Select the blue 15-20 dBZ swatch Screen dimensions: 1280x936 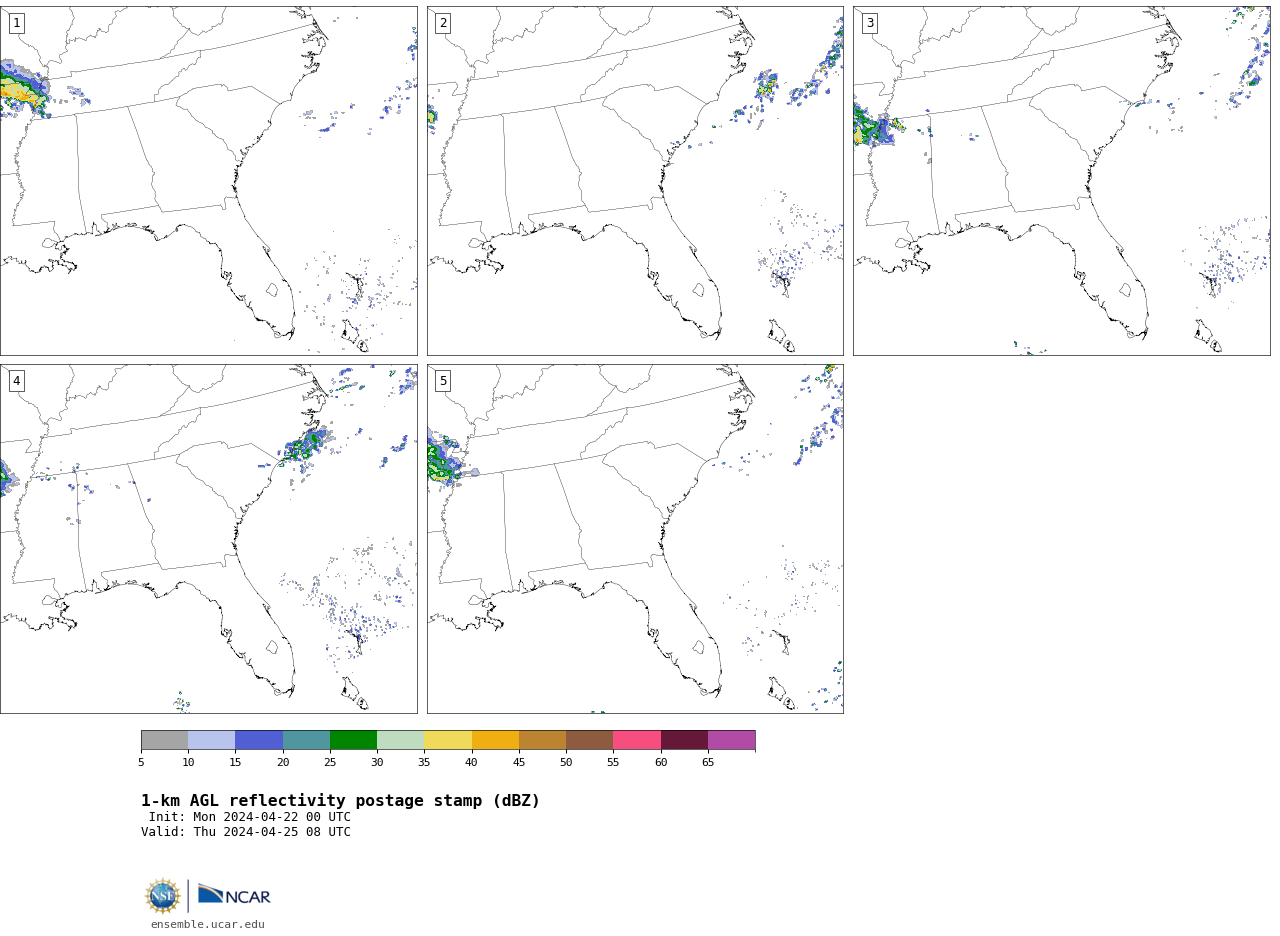(259, 740)
